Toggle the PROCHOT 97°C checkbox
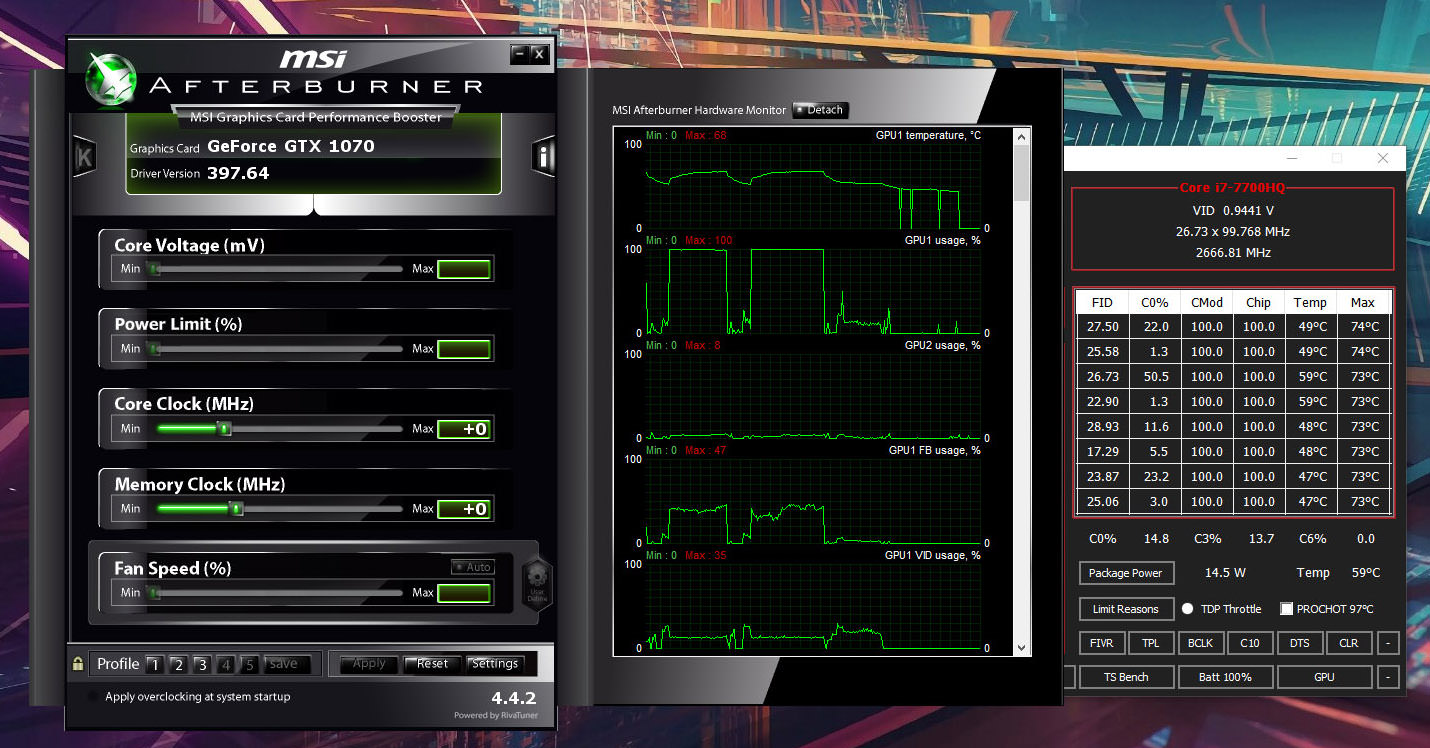The image size is (1430, 748). coord(1287,609)
